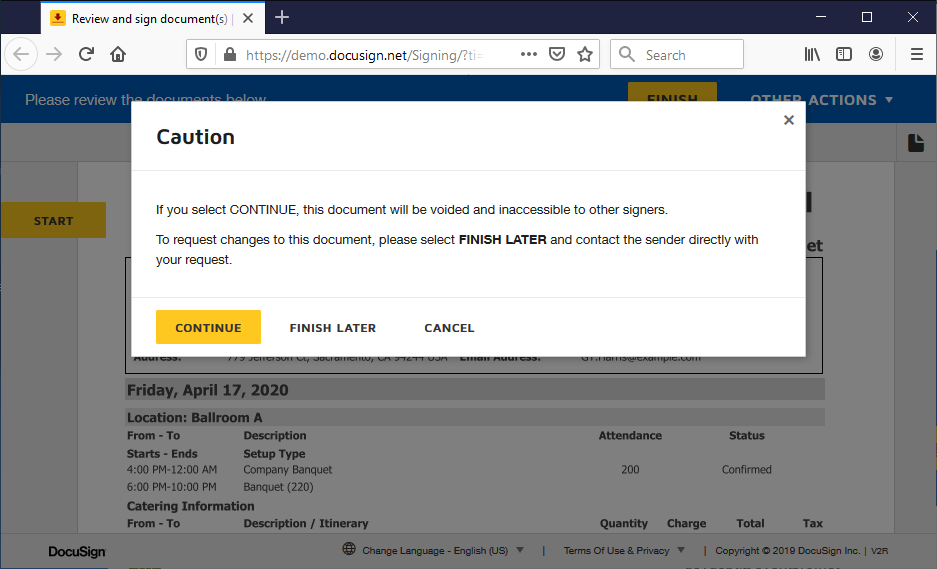Click the Firefox Search box
937x569 pixels.
point(677,54)
